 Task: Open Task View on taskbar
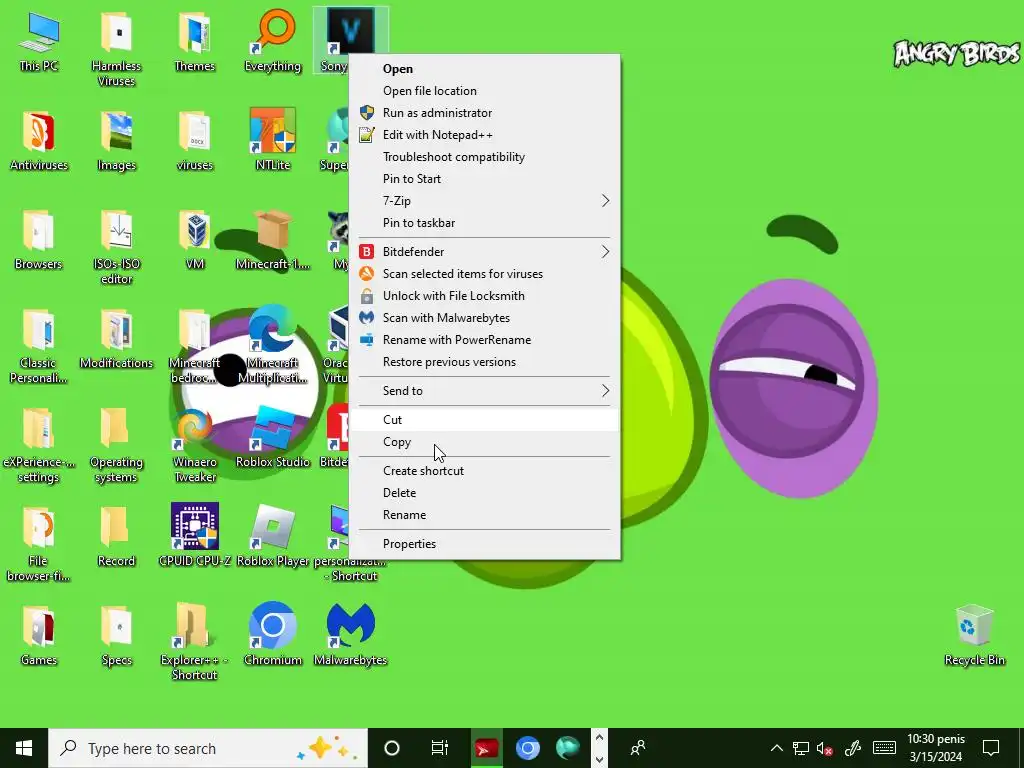(440, 748)
